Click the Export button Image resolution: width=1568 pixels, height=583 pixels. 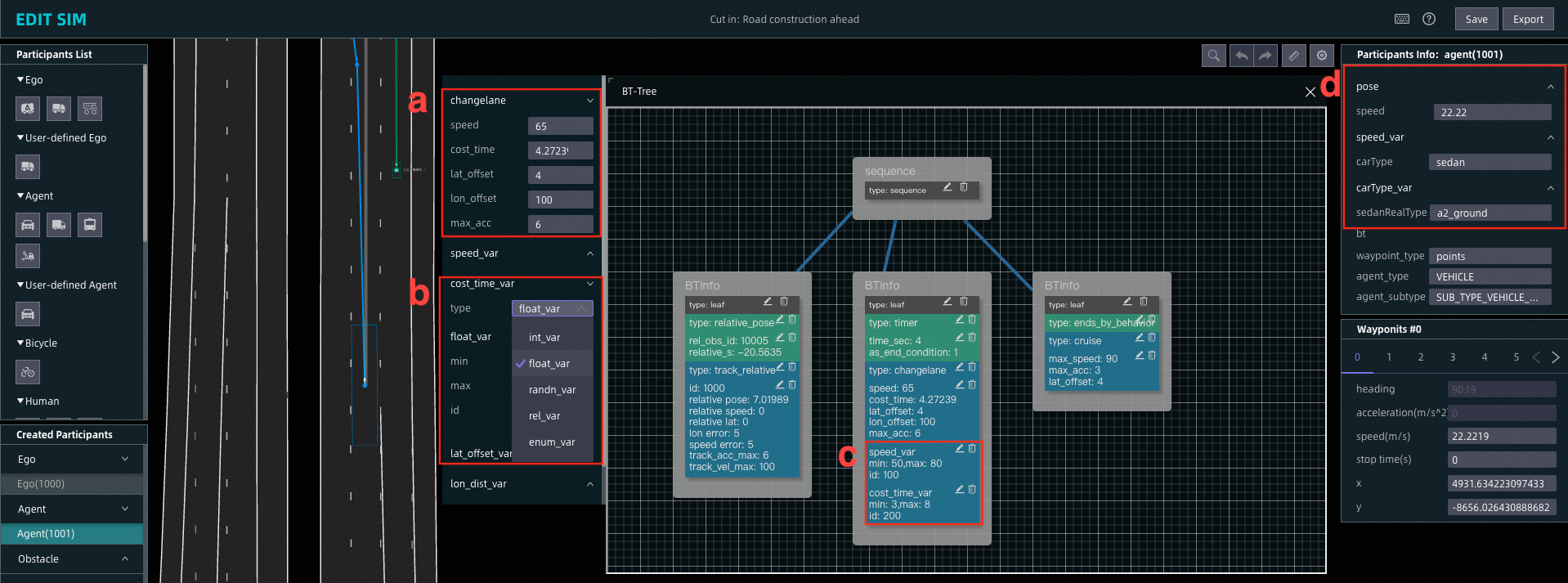click(1527, 19)
